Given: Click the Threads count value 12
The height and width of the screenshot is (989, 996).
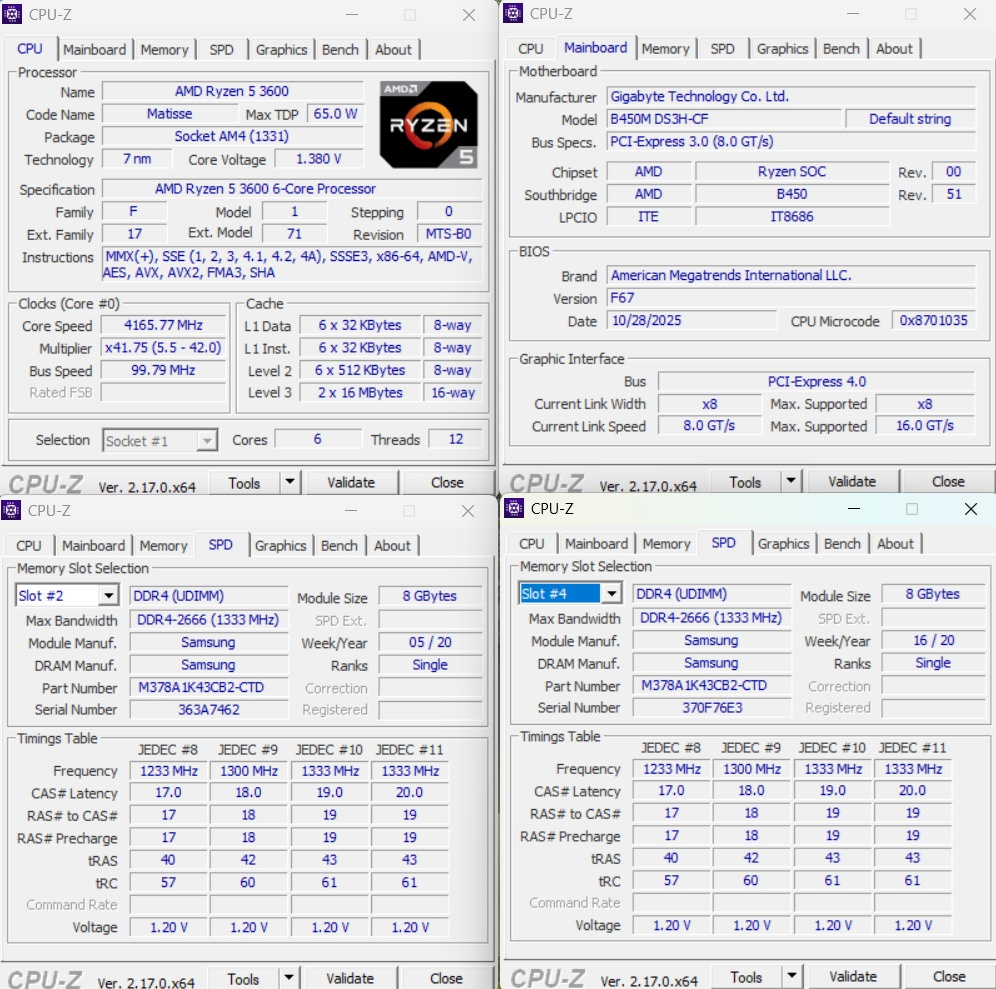Looking at the screenshot, I should click(x=455, y=440).
